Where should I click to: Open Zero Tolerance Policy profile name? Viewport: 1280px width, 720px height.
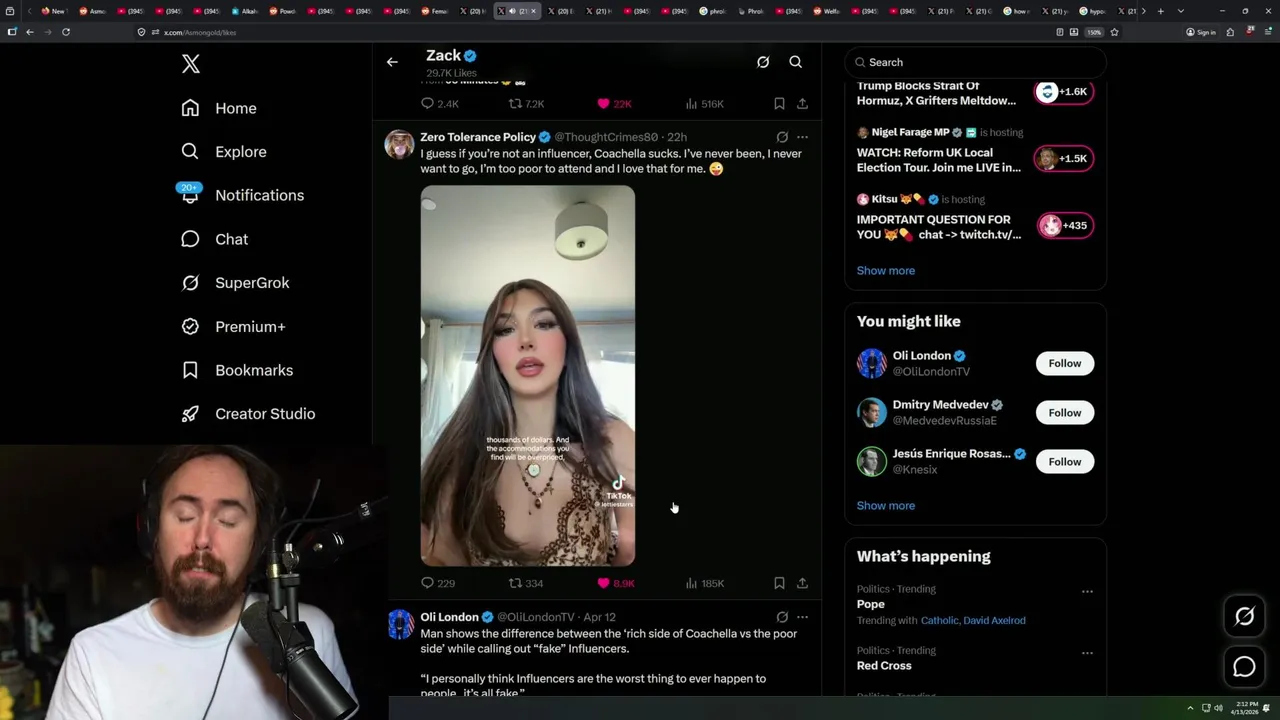click(478, 137)
